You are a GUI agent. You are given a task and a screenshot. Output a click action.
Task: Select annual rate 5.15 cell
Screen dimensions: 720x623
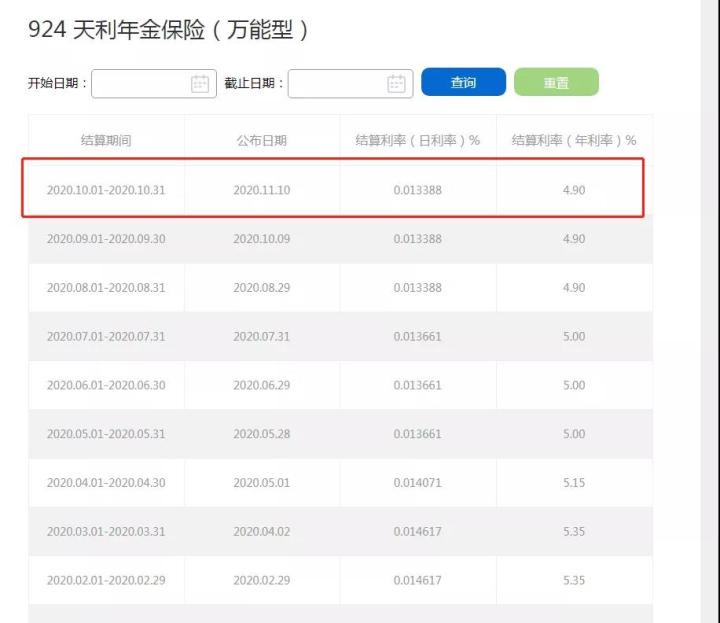point(574,483)
